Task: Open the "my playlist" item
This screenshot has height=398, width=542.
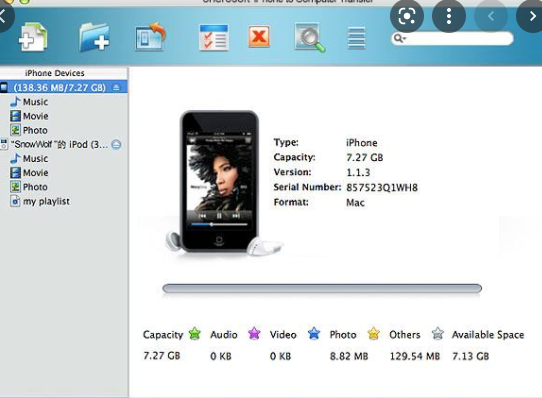Action: 40,201
